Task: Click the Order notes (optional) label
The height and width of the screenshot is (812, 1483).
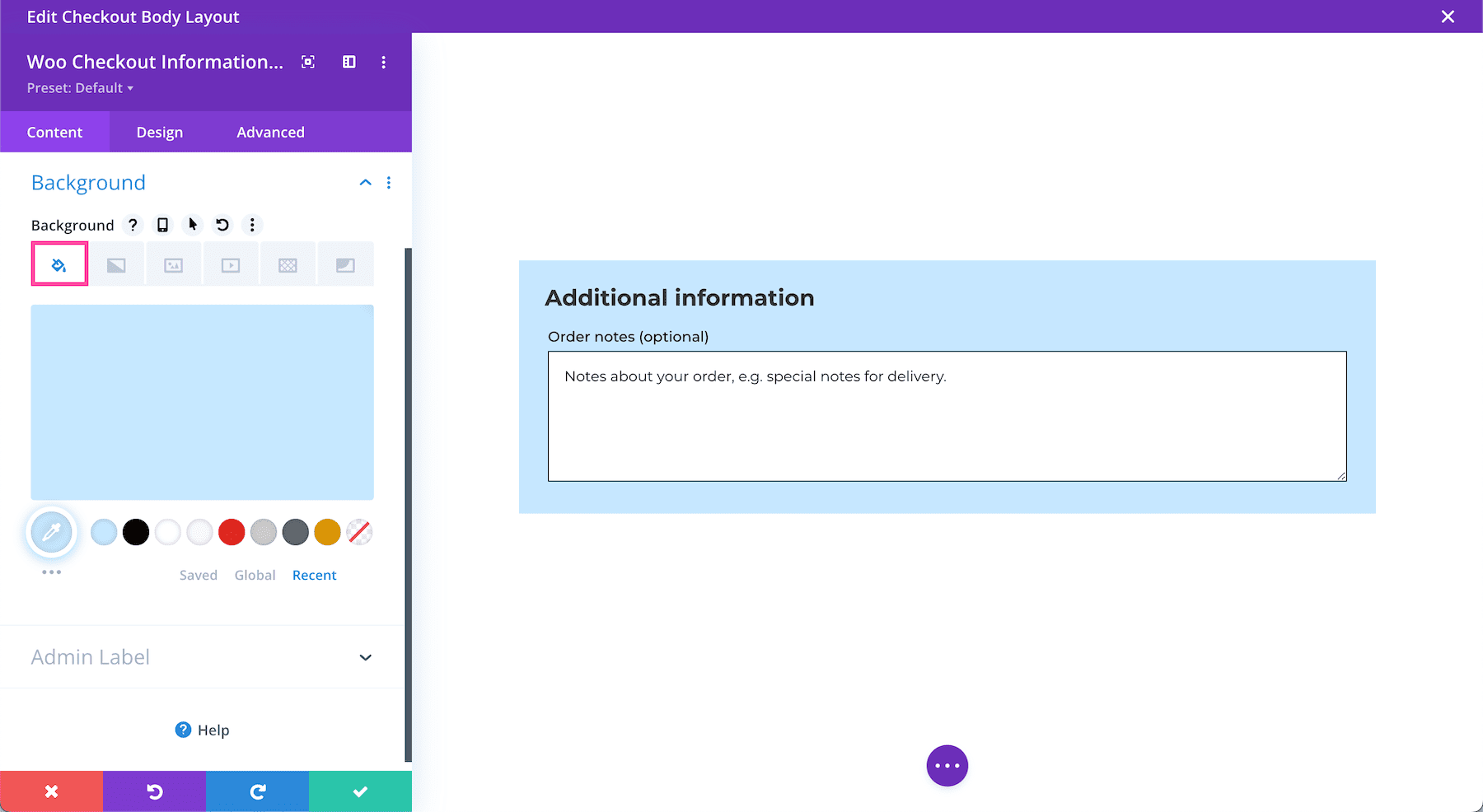Action: click(629, 337)
